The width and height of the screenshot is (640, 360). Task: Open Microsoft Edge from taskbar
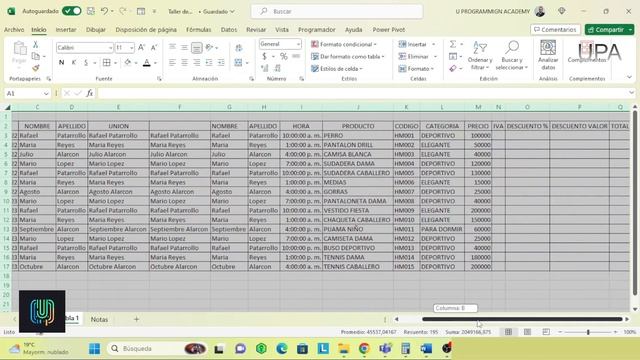[x=282, y=349]
